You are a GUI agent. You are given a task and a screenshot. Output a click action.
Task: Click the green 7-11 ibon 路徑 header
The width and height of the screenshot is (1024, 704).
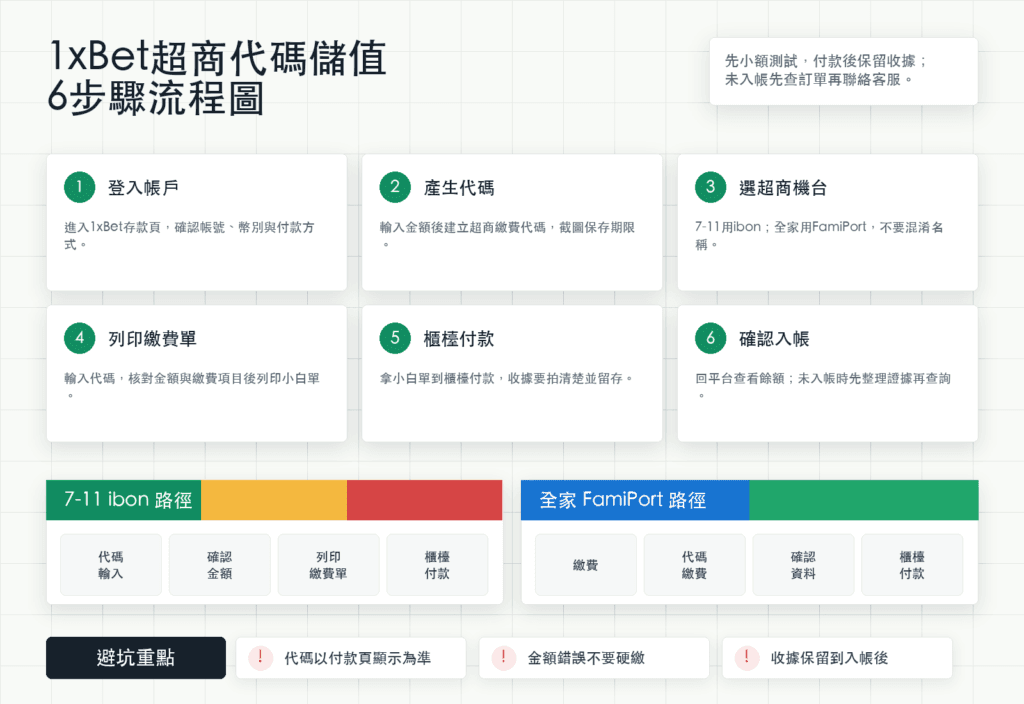click(124, 500)
